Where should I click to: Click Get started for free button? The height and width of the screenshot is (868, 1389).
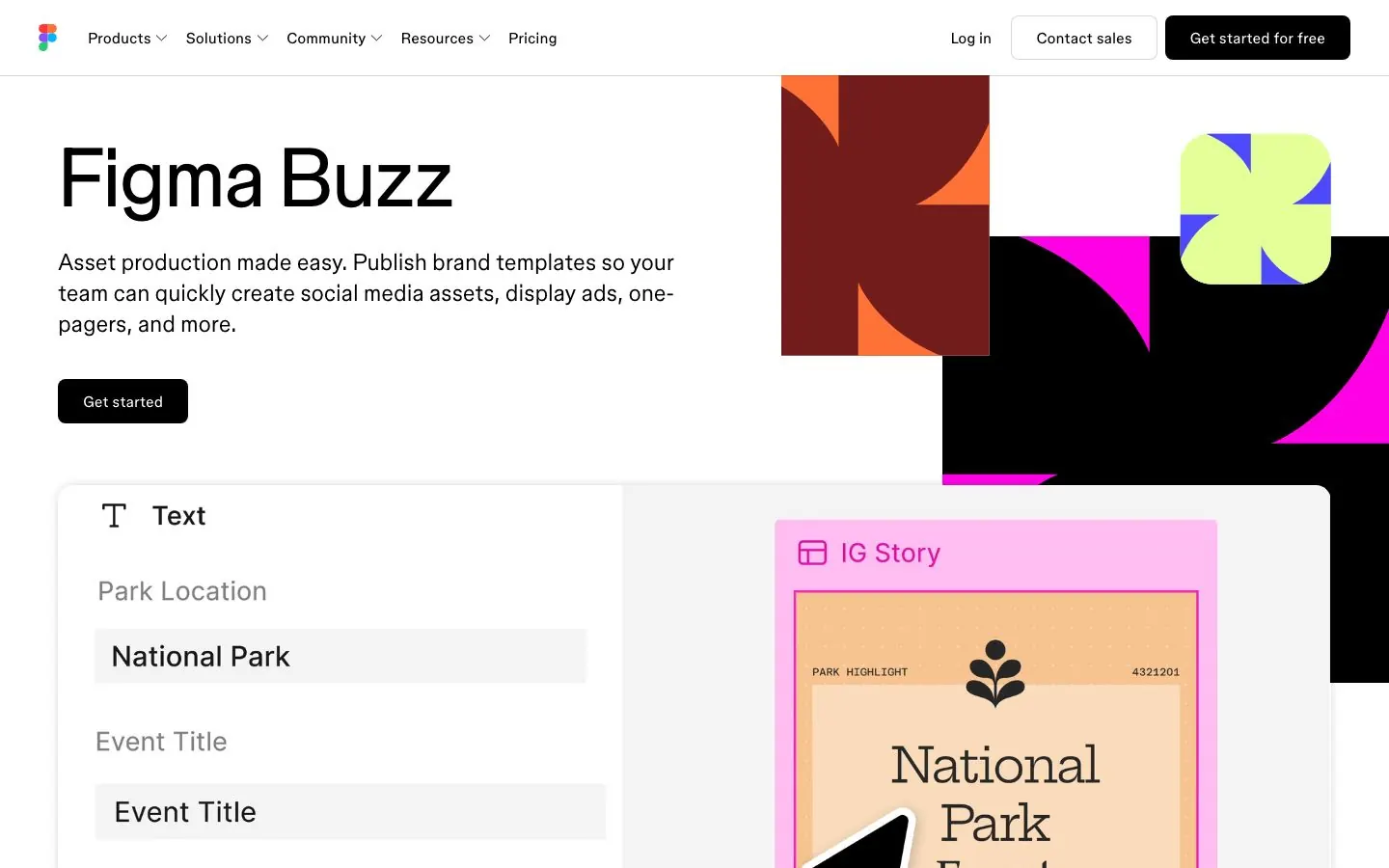click(1258, 38)
